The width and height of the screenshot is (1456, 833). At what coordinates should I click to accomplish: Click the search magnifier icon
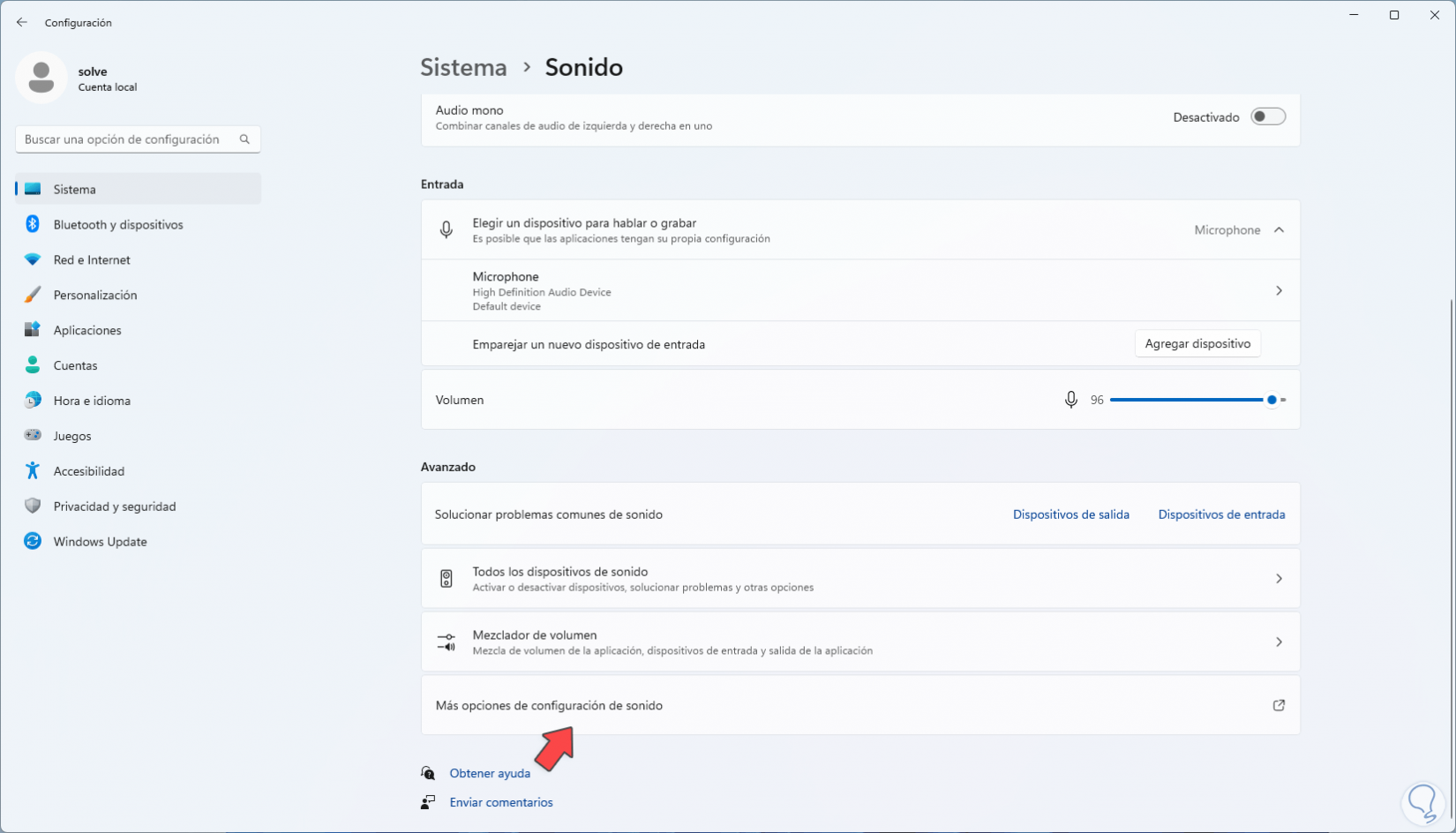(x=244, y=139)
